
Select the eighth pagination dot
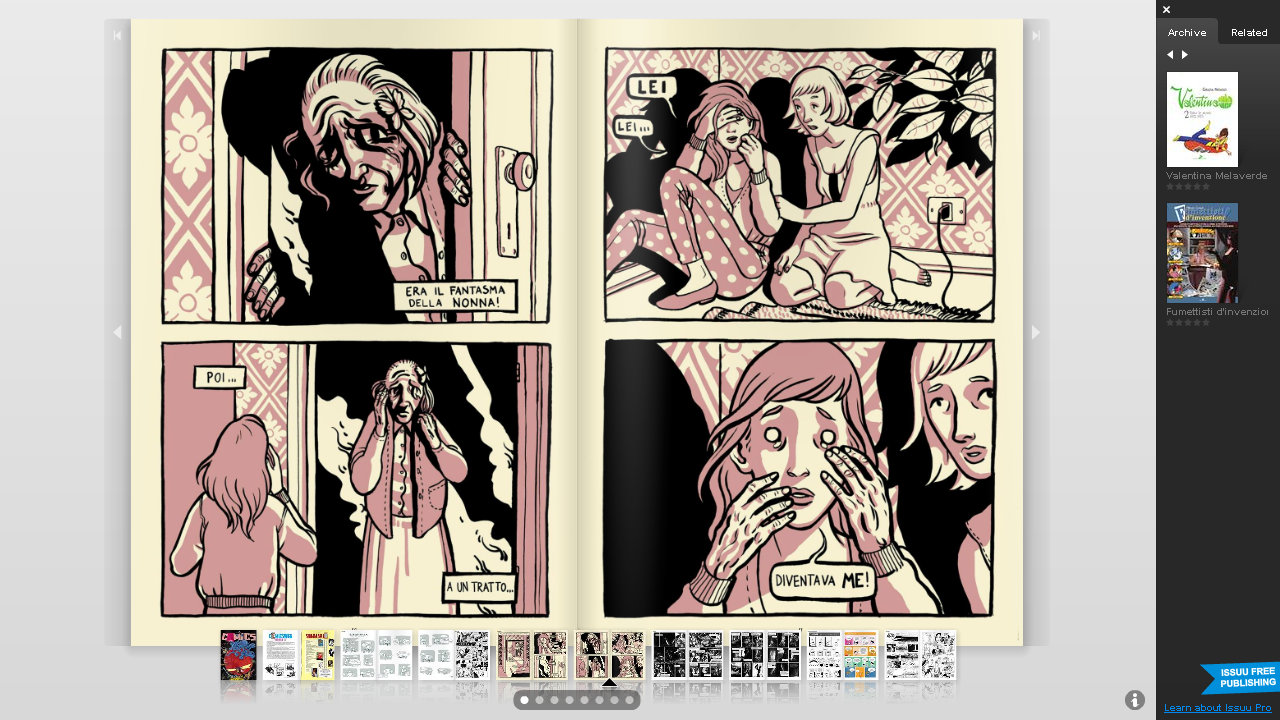coord(629,700)
